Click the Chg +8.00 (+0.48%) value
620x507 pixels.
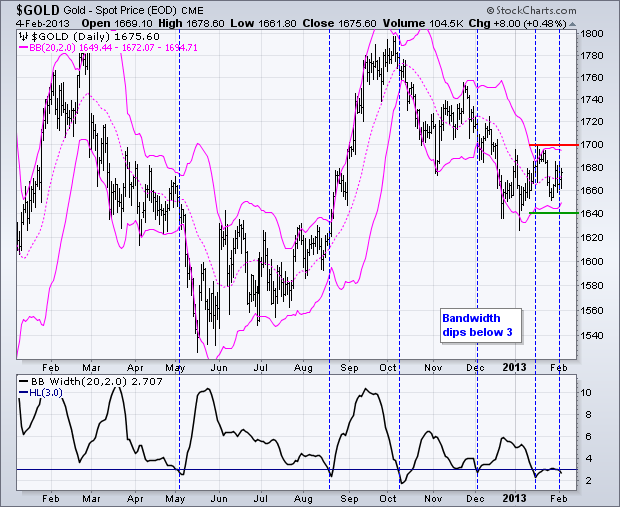(x=518, y=23)
